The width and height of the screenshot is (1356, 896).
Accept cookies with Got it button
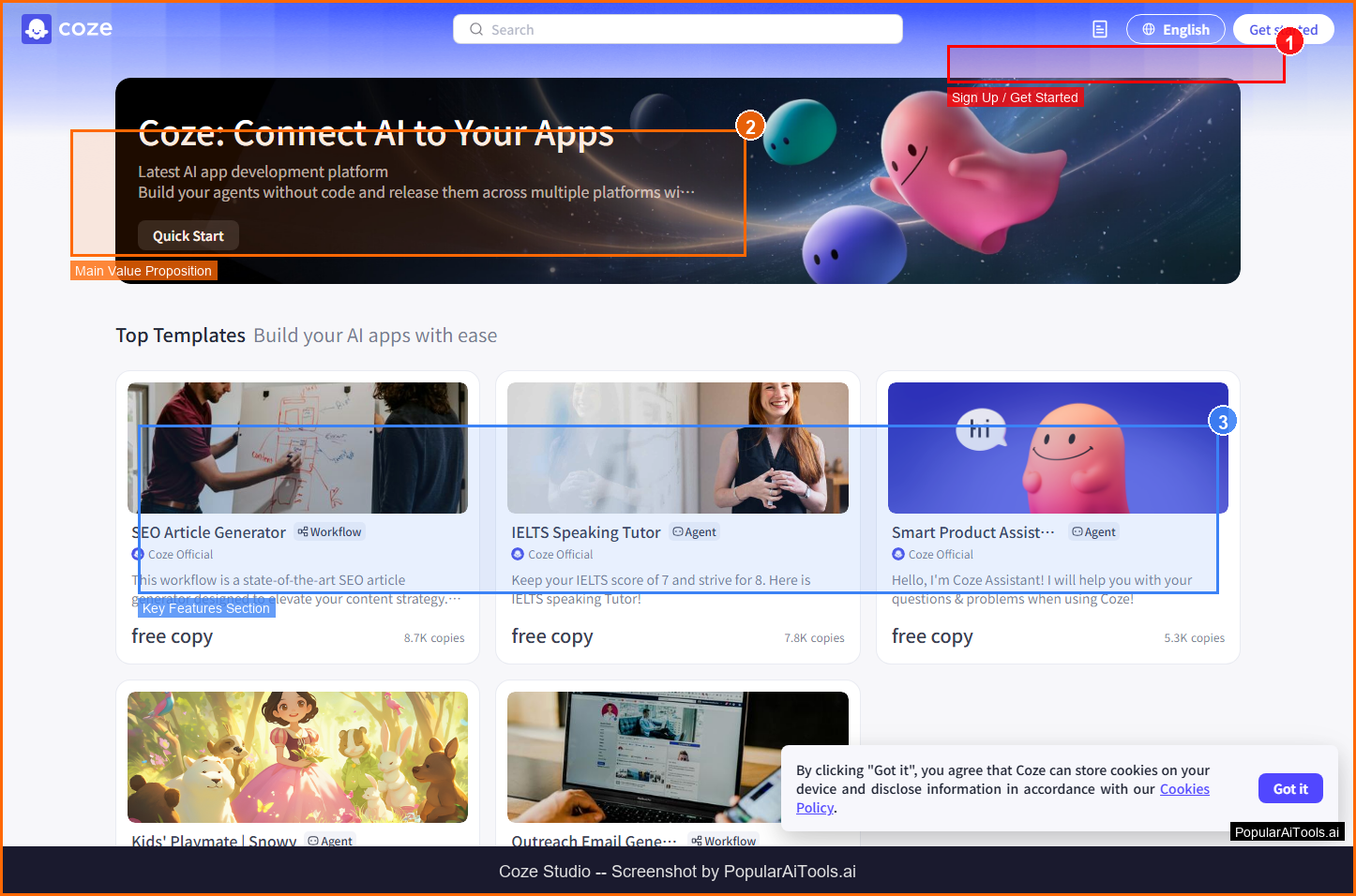tap(1289, 789)
